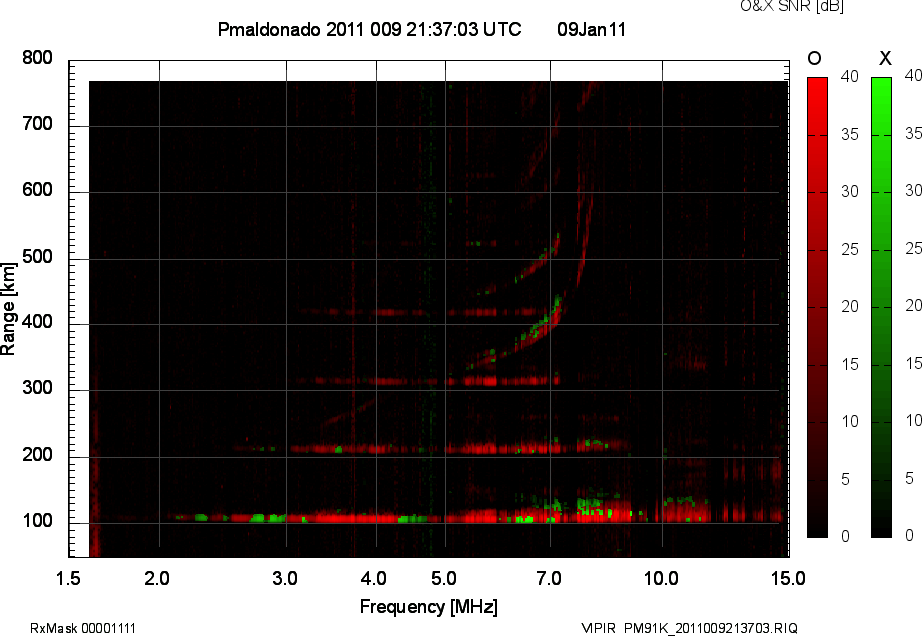Click the 0 dB label beside the O scale
This screenshot has height=636, width=922.
pos(845,537)
